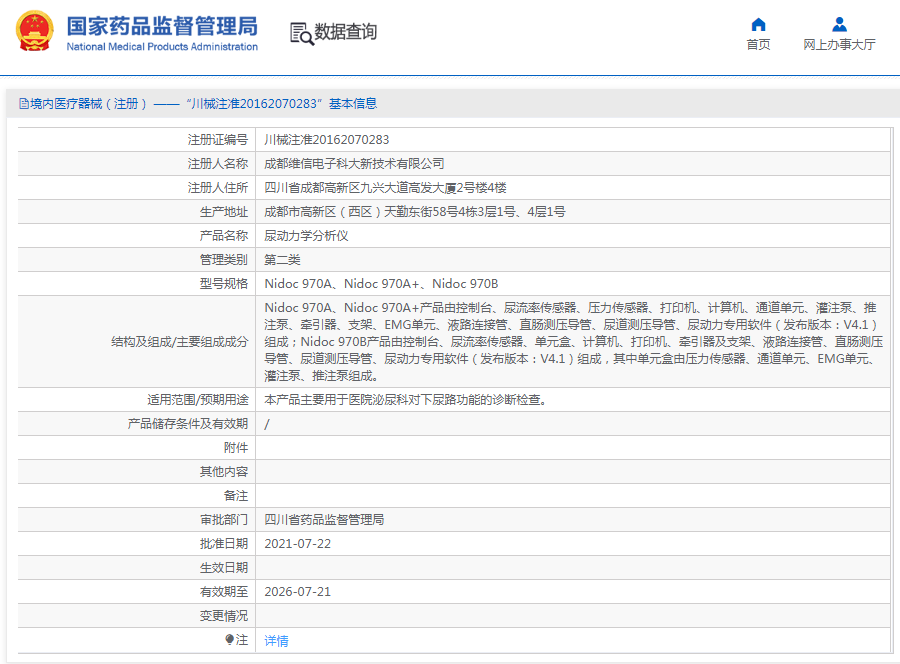Click the expiry date 2026-07-21

[x=297, y=592]
